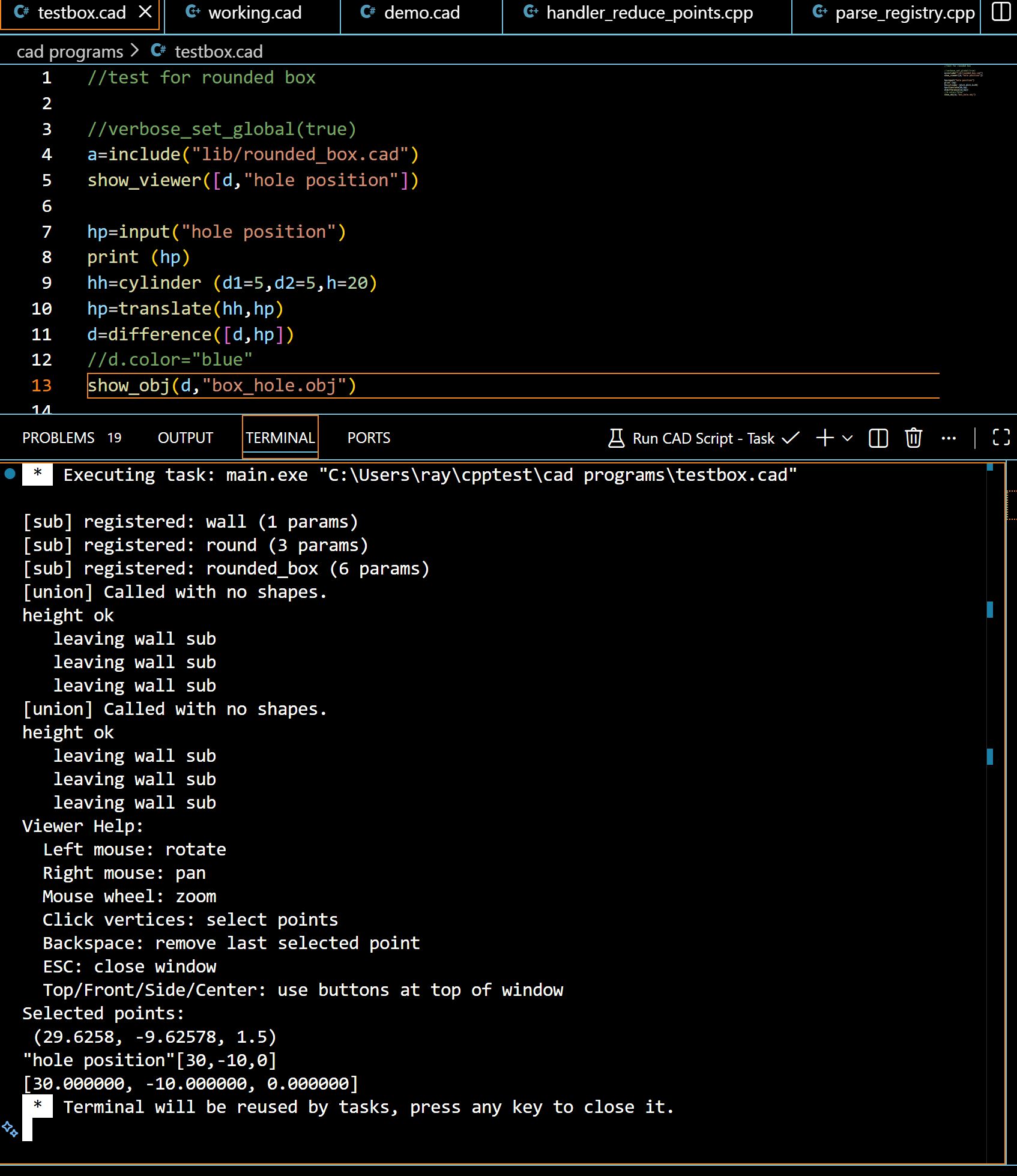
Task: Click the cad programs breadcrumb folder
Action: tap(70, 52)
